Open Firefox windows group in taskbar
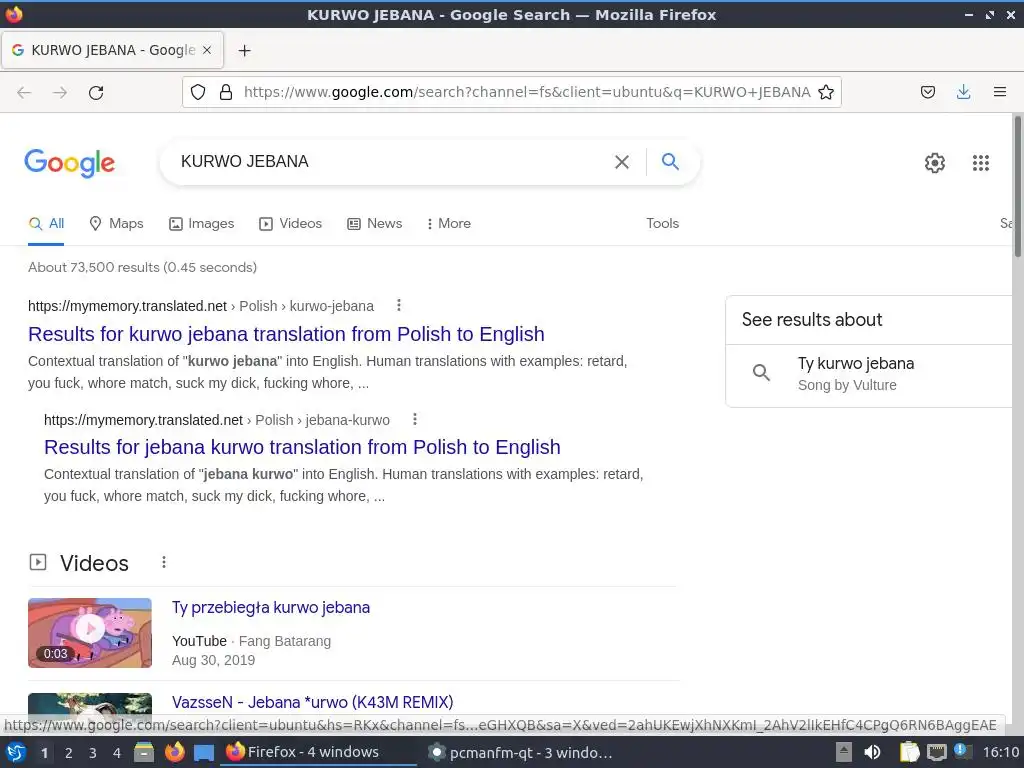The width and height of the screenshot is (1024, 768). [319, 753]
